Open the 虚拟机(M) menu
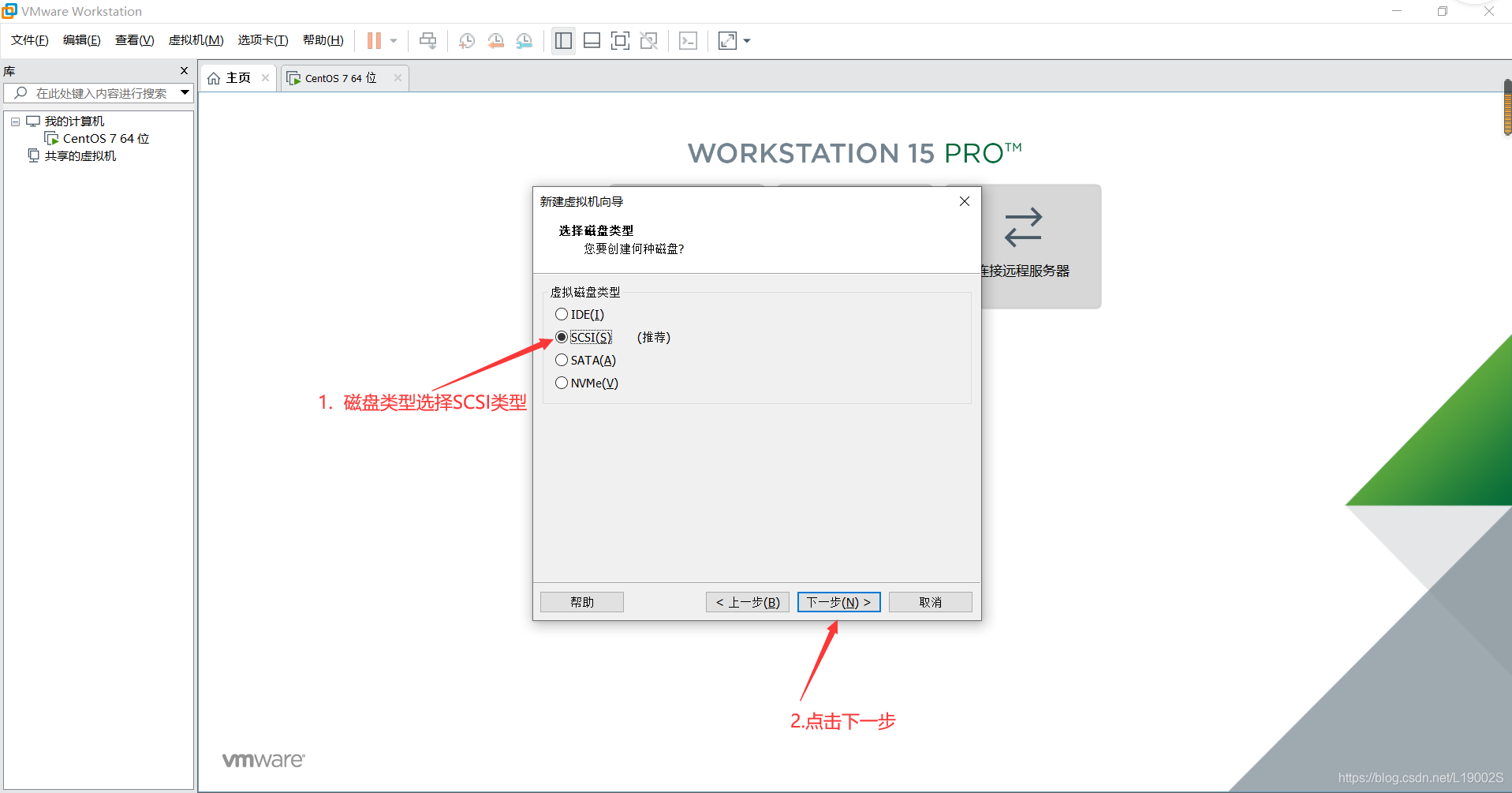Viewport: 1512px width, 793px height. click(x=196, y=40)
